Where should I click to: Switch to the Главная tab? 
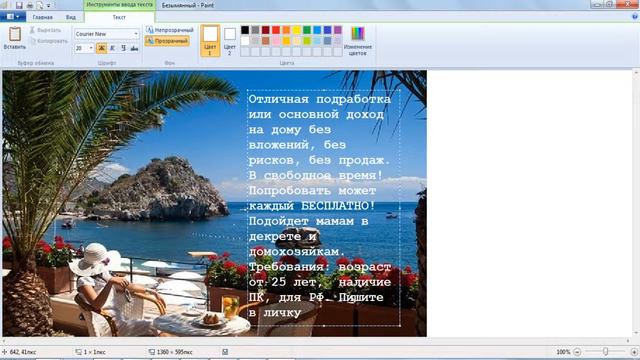[42, 17]
